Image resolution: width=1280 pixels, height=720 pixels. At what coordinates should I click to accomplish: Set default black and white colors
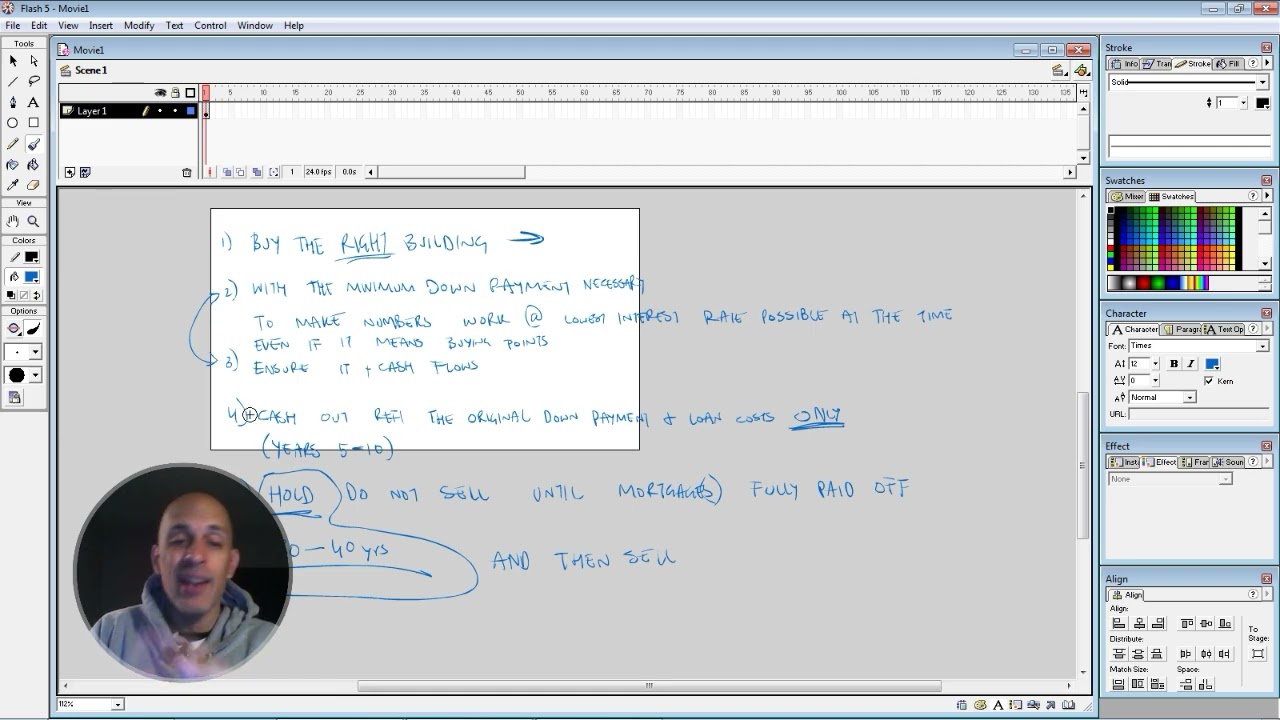11,295
